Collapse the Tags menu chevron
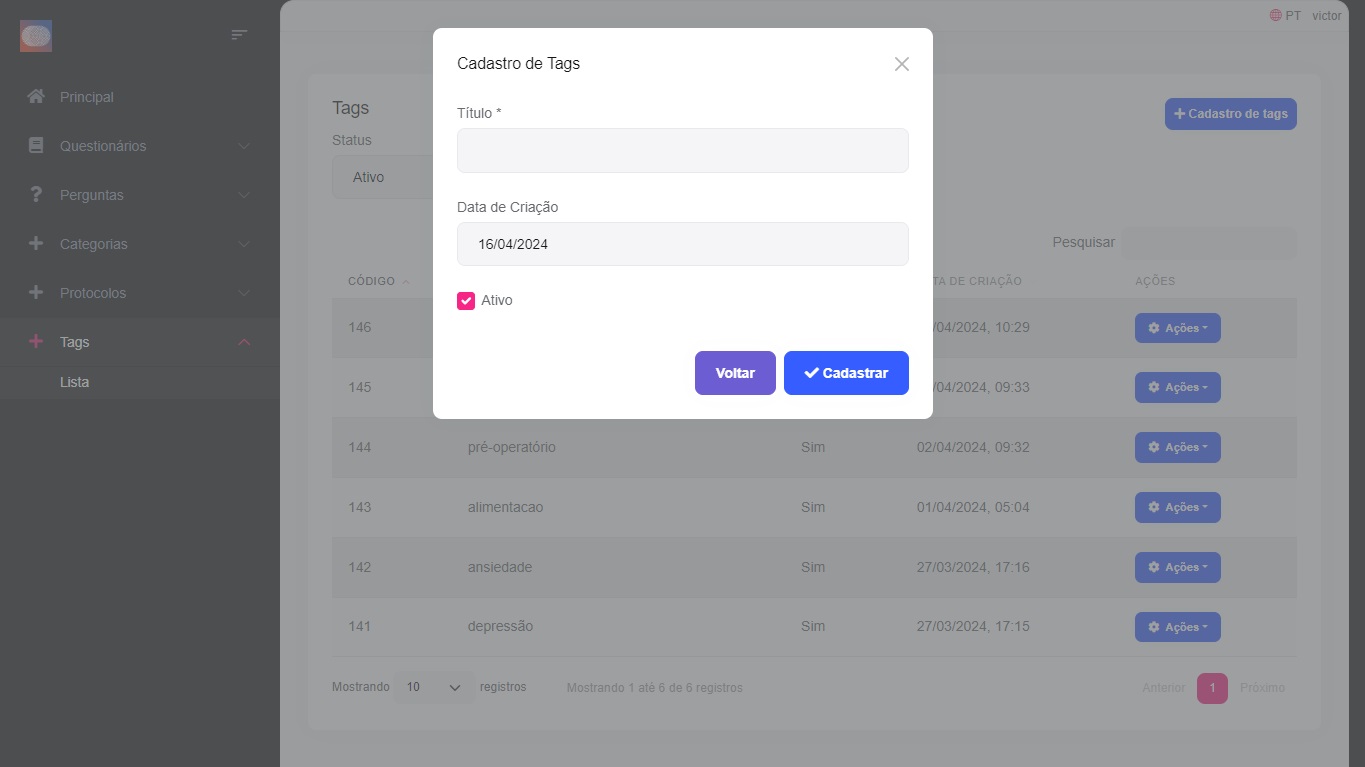The height and width of the screenshot is (767, 1365). (244, 342)
